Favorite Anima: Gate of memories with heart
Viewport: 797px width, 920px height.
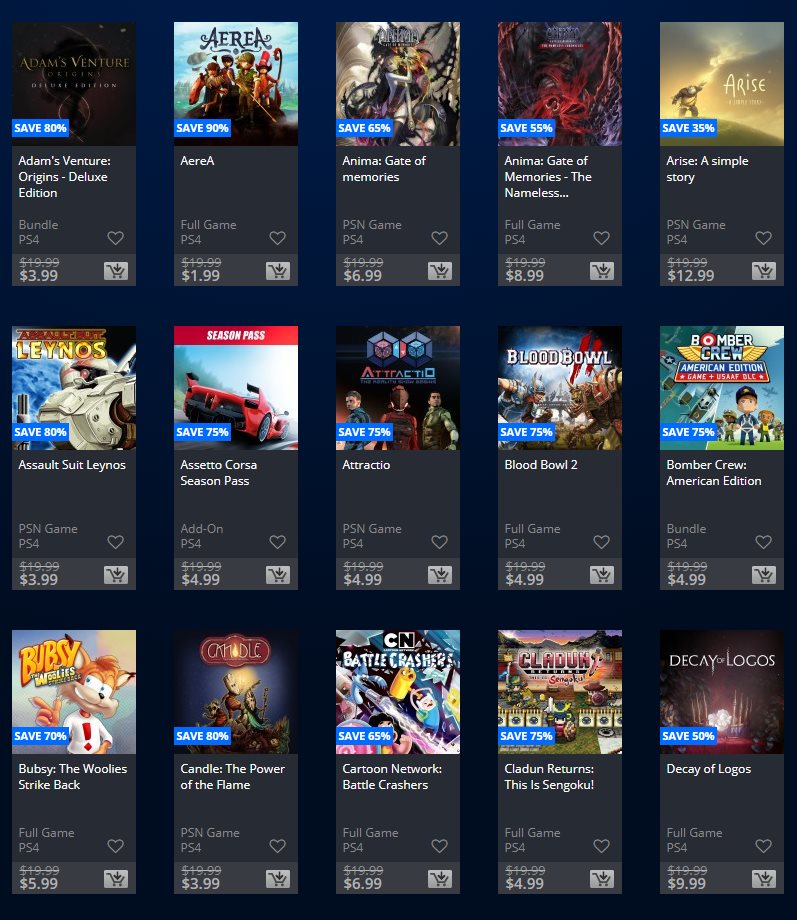pos(440,238)
